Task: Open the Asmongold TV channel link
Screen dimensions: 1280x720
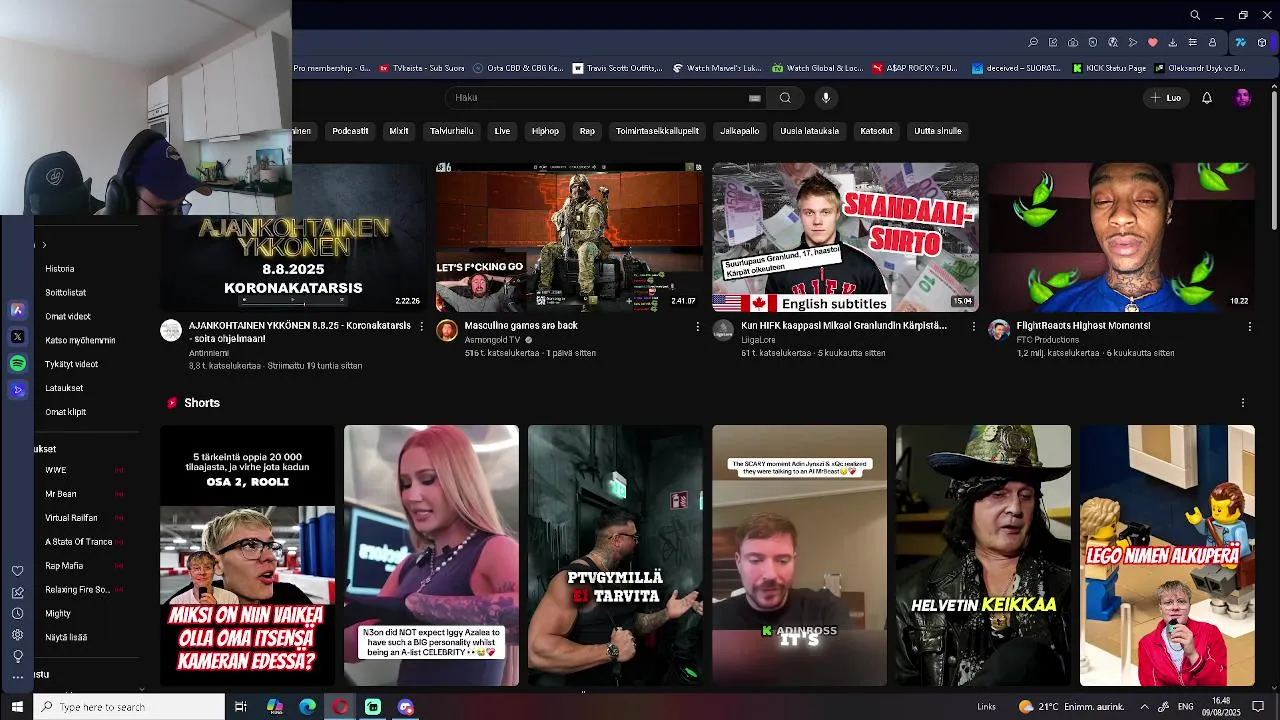Action: tap(492, 340)
